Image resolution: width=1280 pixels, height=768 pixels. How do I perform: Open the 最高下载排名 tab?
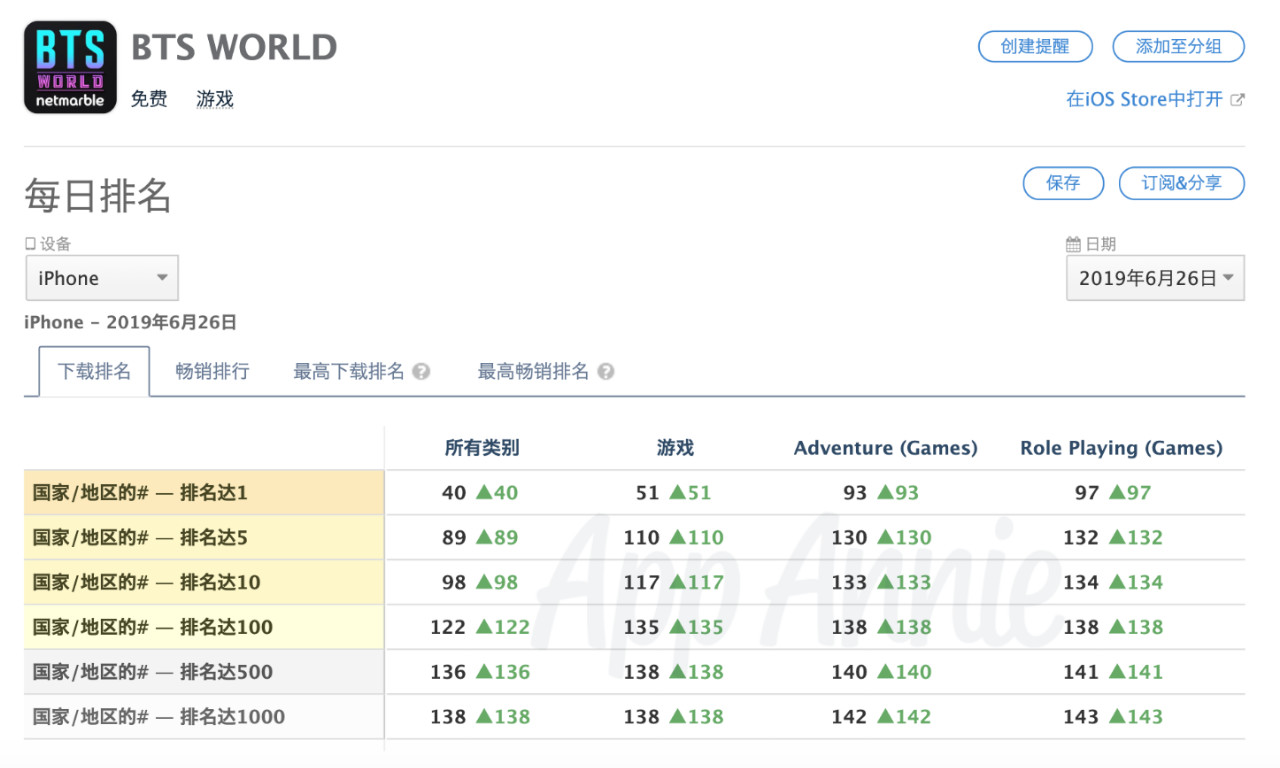click(349, 372)
